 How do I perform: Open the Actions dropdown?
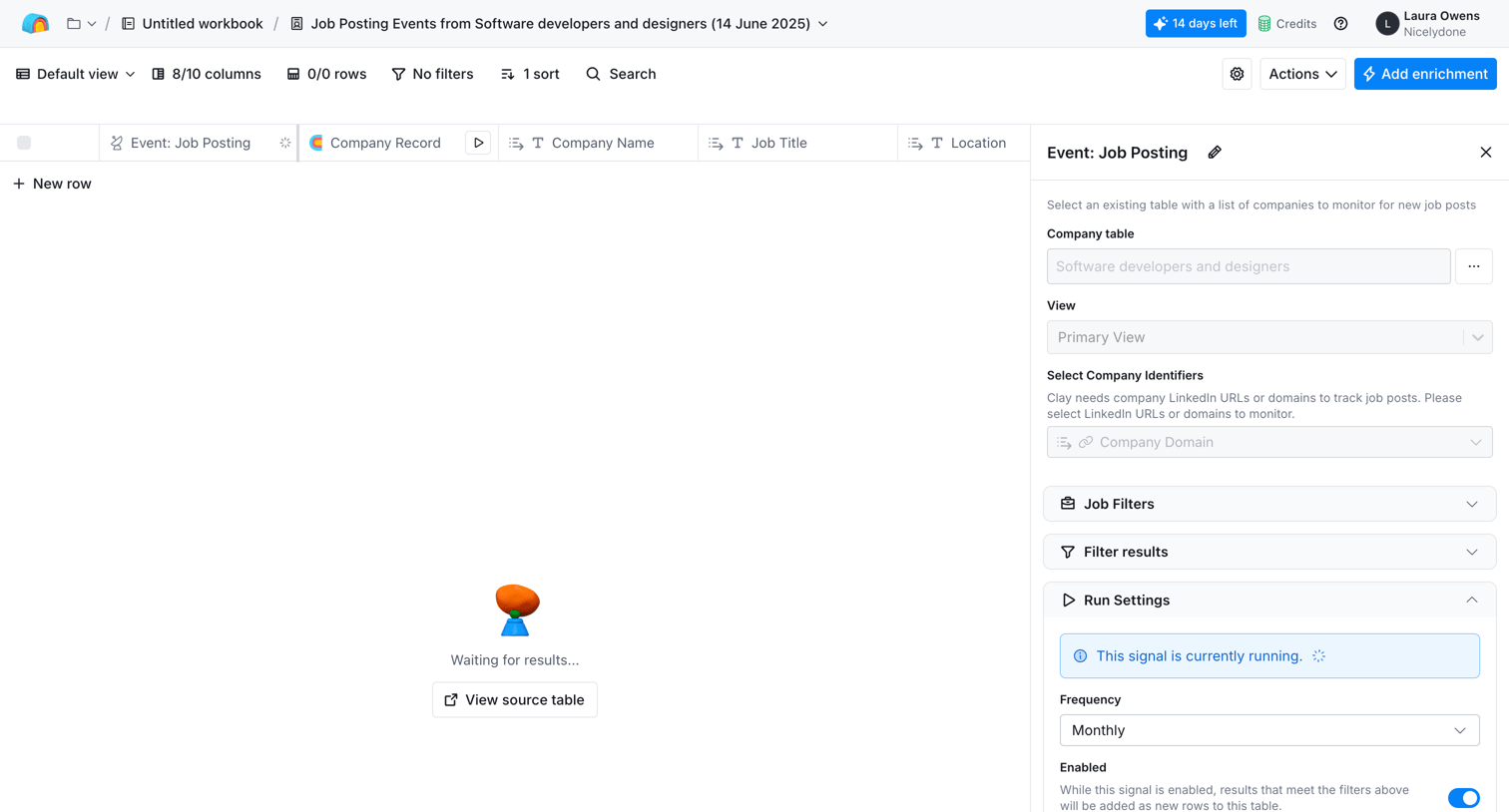coord(1302,74)
